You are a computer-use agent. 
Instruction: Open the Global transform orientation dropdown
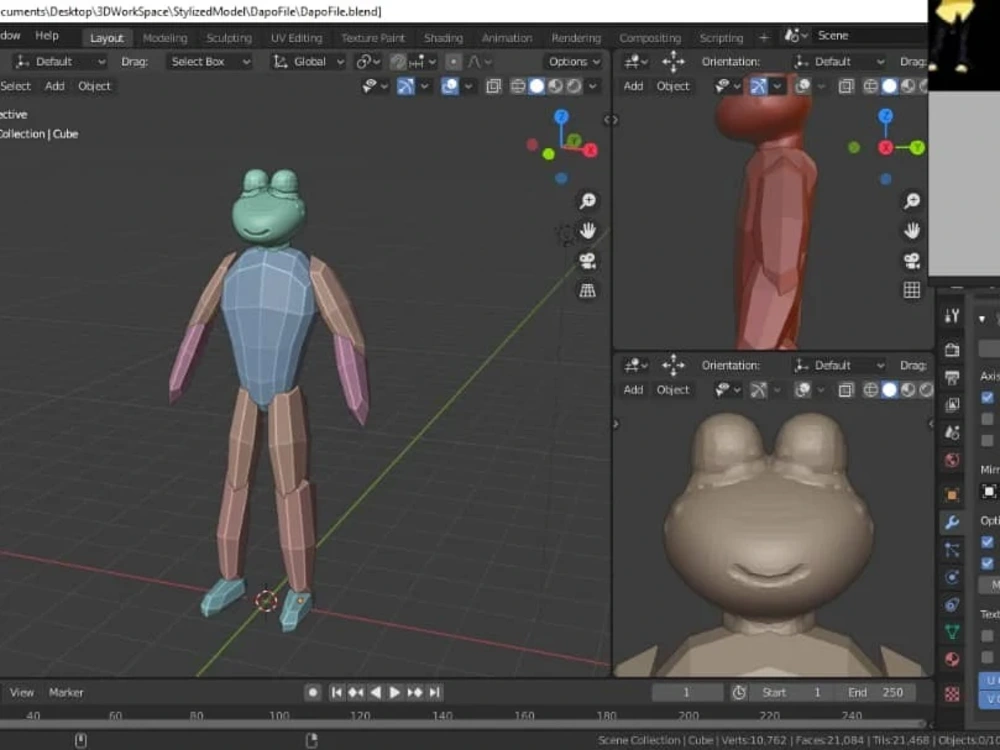[309, 62]
